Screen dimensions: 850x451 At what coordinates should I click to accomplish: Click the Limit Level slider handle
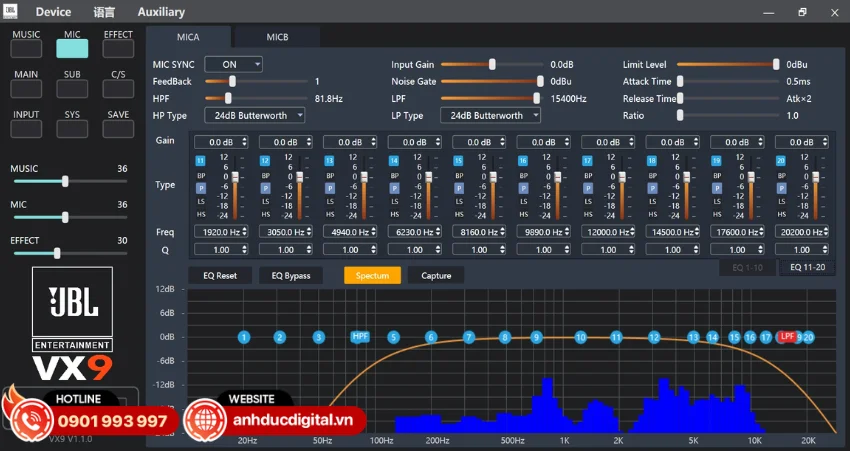pos(776,65)
